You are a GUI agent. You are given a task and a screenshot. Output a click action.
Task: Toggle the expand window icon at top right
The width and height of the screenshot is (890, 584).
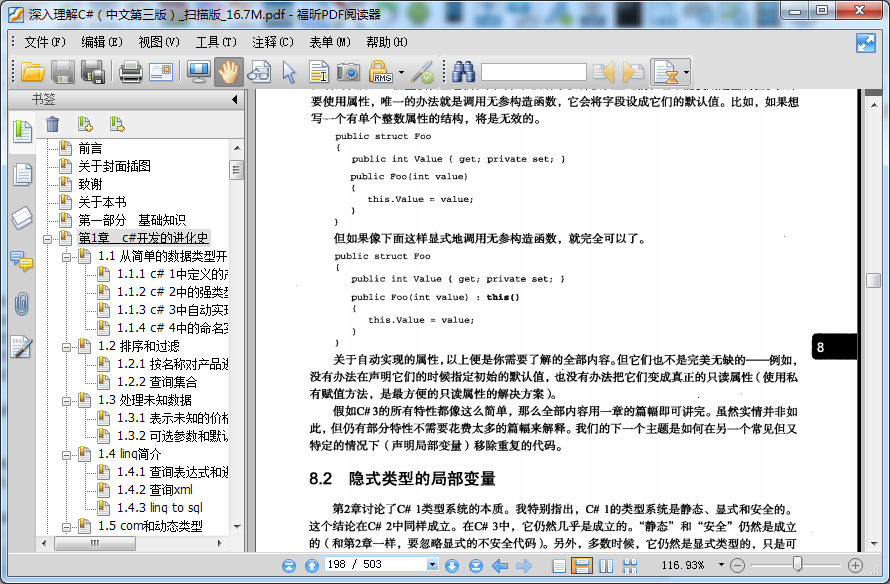[x=866, y=43]
